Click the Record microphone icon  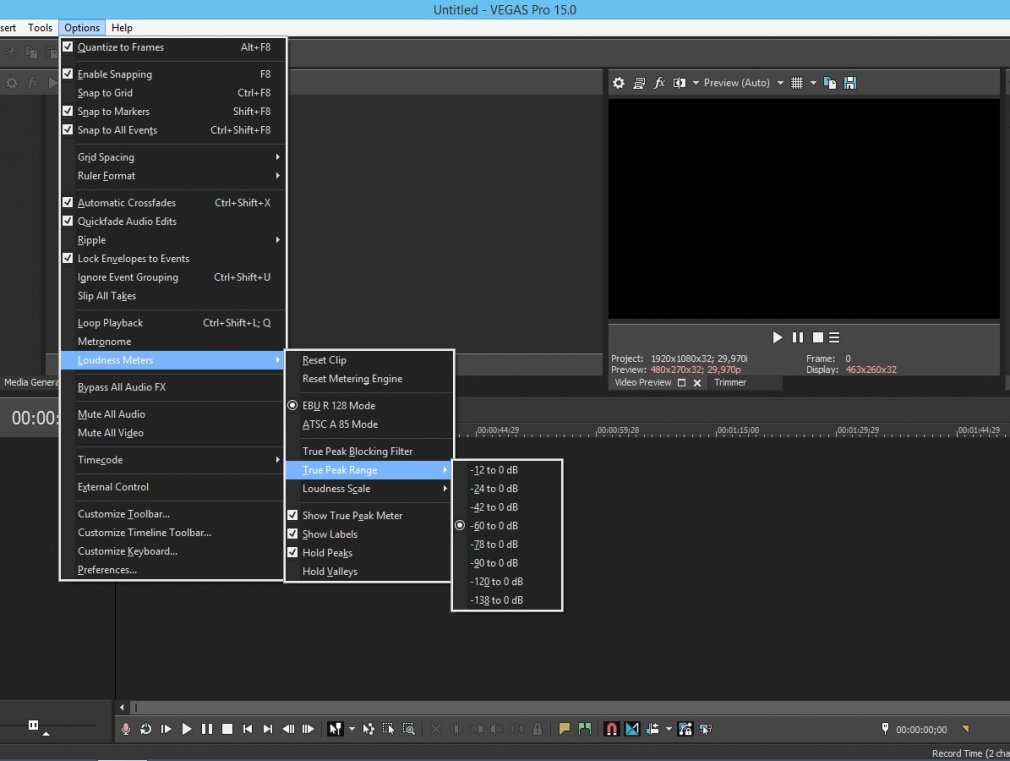126,729
